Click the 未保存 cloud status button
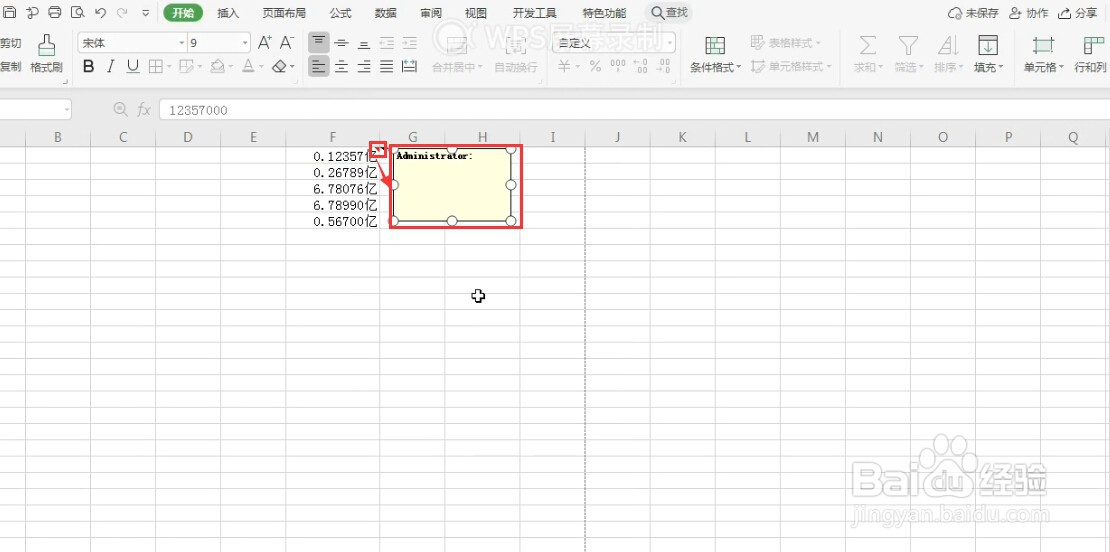This screenshot has height=552, width=1110. click(x=973, y=13)
